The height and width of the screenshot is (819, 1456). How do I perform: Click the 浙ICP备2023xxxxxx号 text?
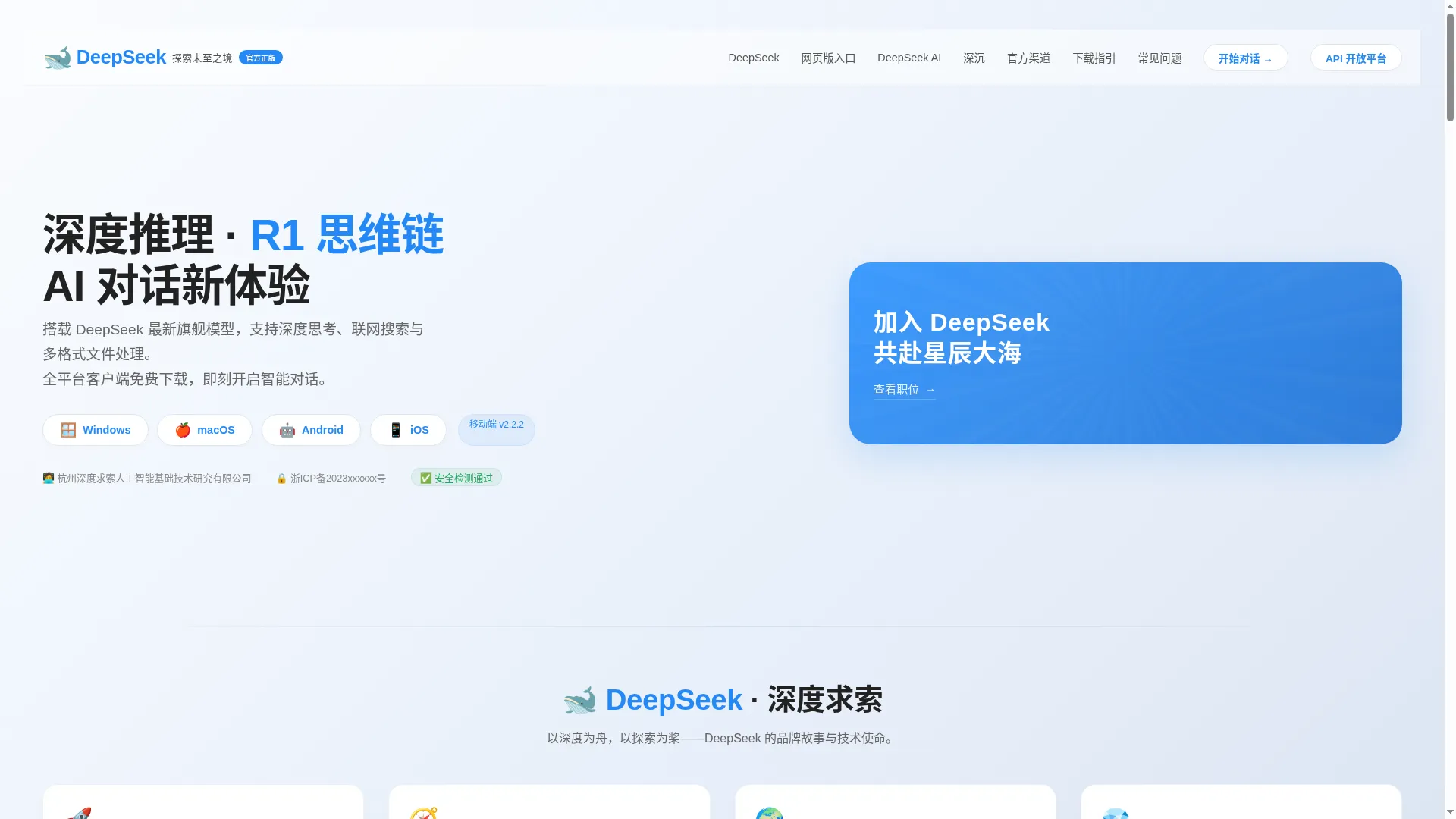click(x=338, y=479)
